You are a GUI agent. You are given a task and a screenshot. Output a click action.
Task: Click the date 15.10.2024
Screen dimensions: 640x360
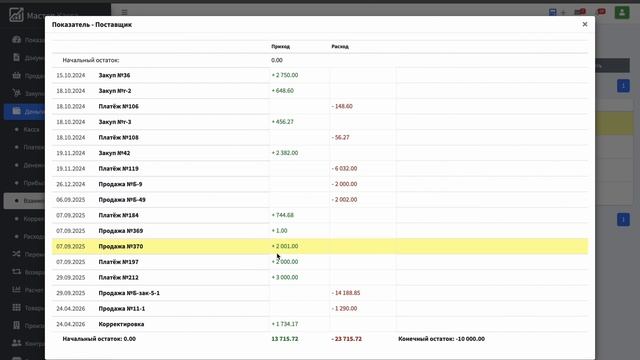tap(71, 75)
